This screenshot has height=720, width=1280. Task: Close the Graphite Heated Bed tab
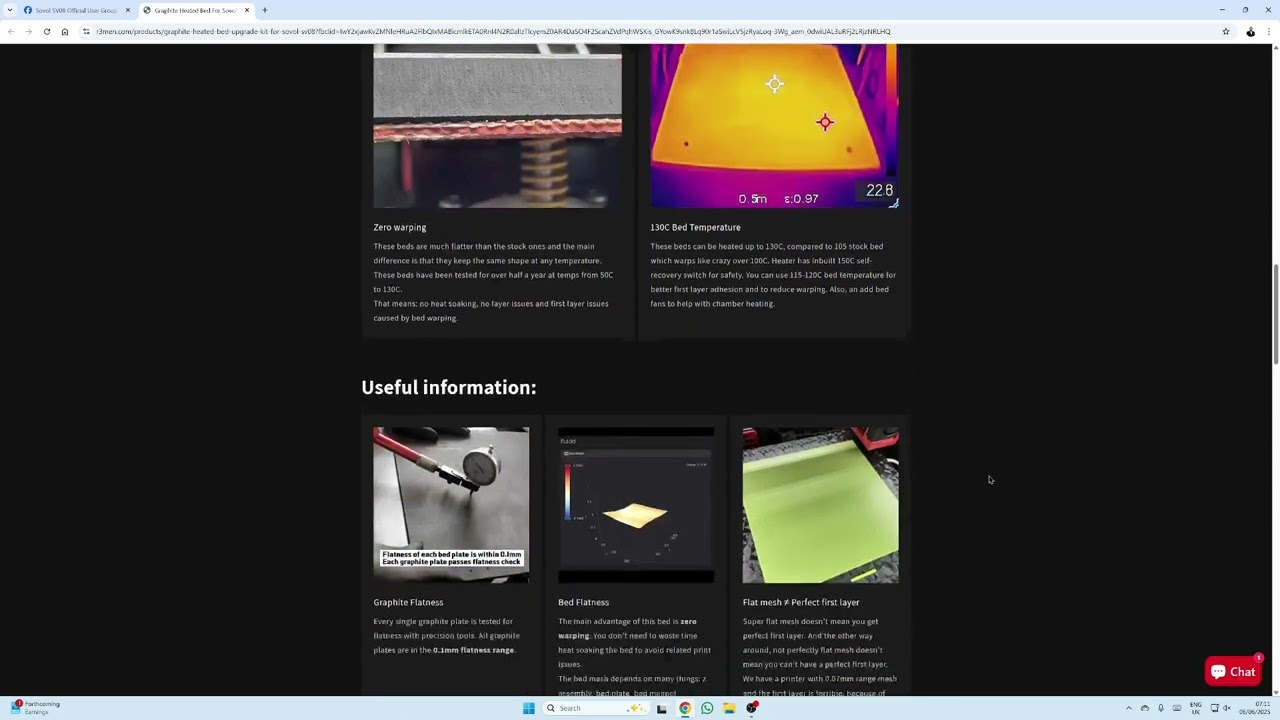tap(247, 10)
